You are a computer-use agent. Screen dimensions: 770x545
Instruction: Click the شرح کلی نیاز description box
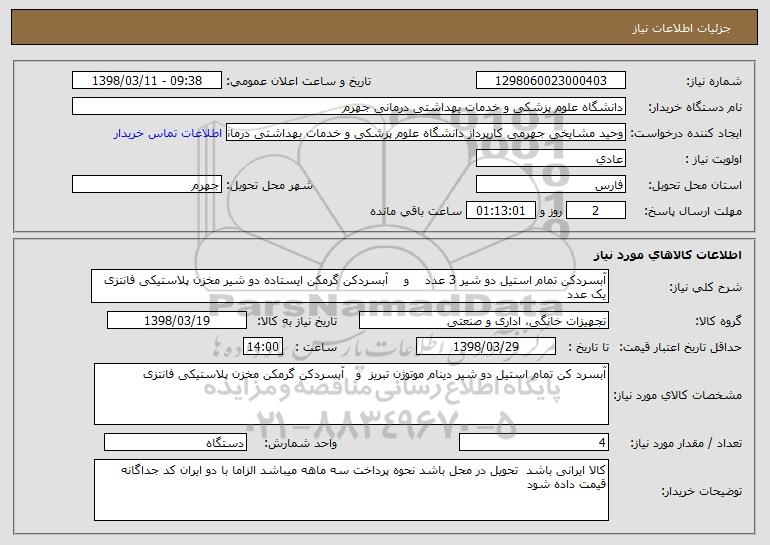point(350,286)
